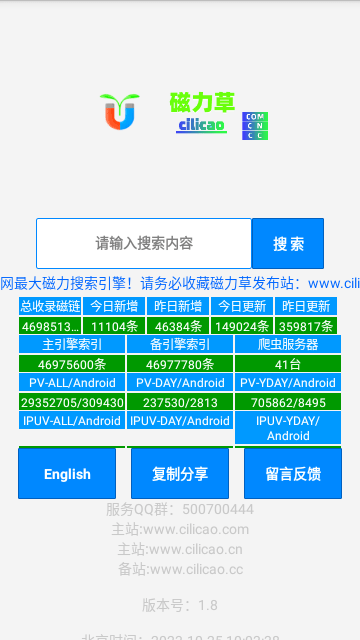Click the 11104条 value cell
The image size is (360, 640).
coord(114,326)
